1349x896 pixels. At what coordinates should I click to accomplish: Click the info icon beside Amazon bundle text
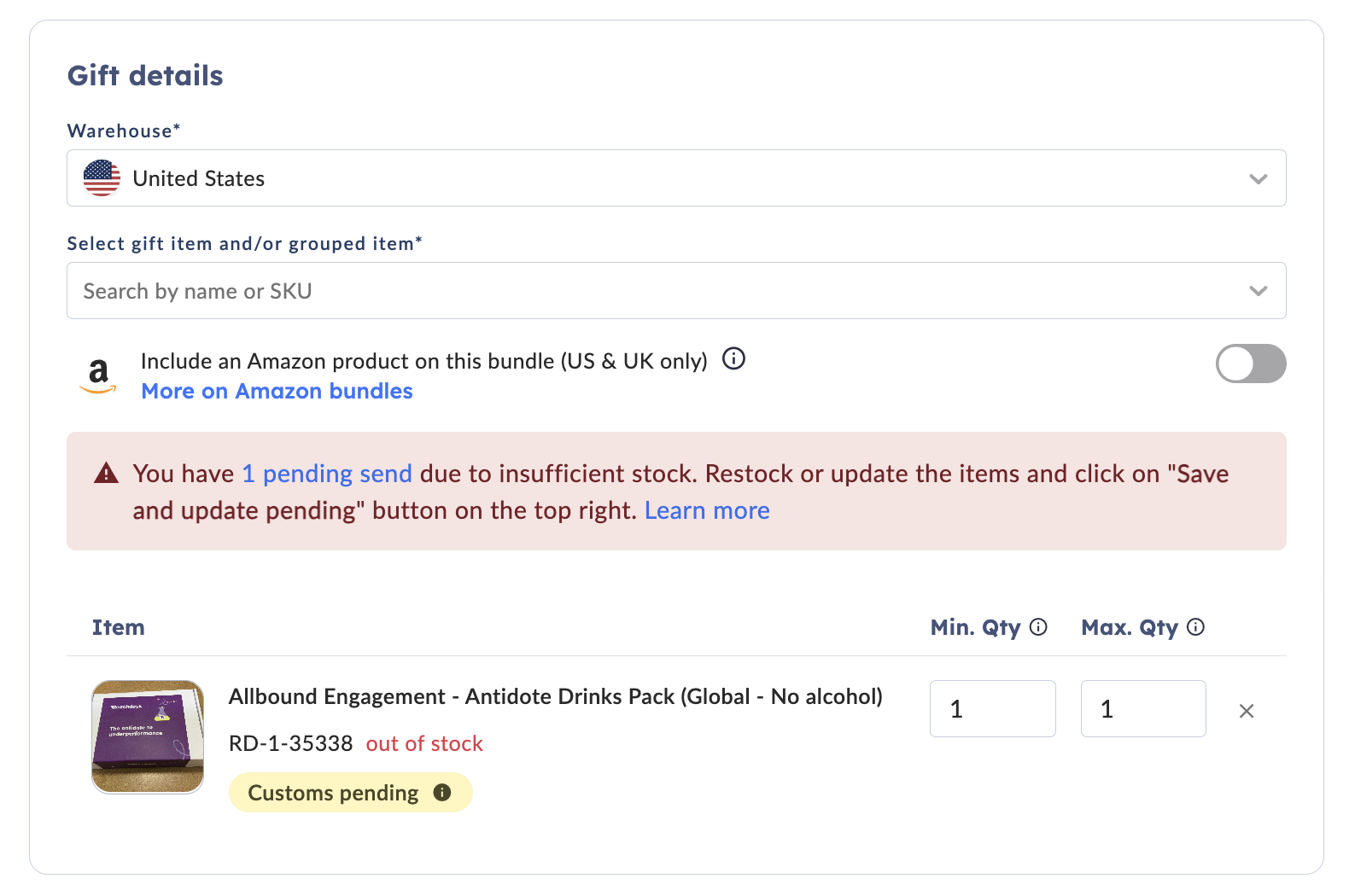coord(733,359)
